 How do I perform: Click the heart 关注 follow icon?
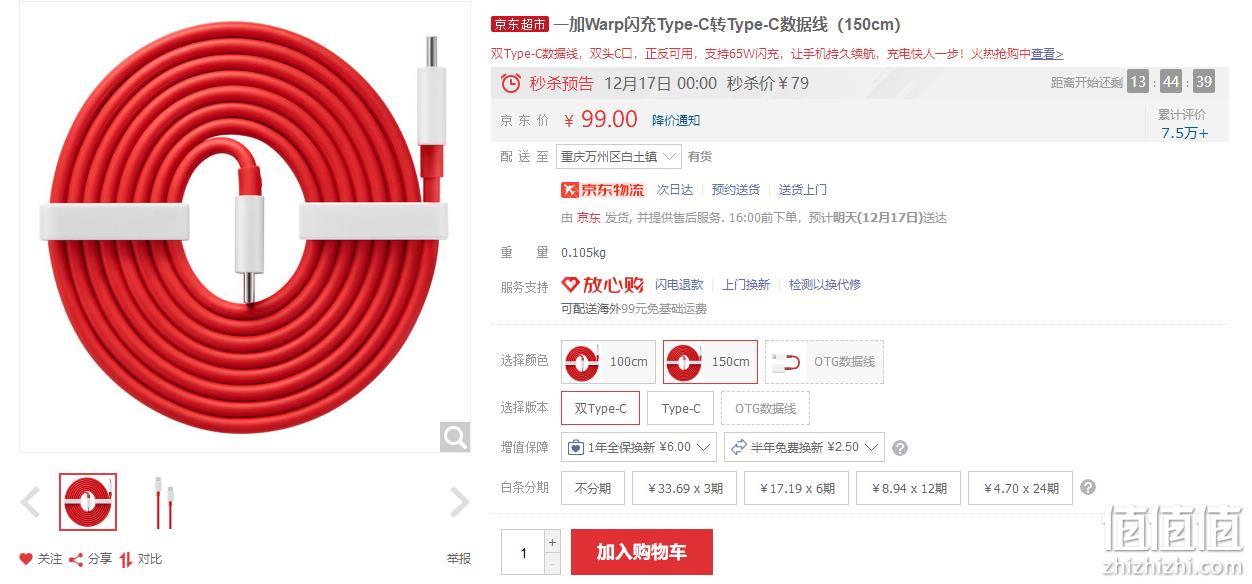[x=26, y=559]
